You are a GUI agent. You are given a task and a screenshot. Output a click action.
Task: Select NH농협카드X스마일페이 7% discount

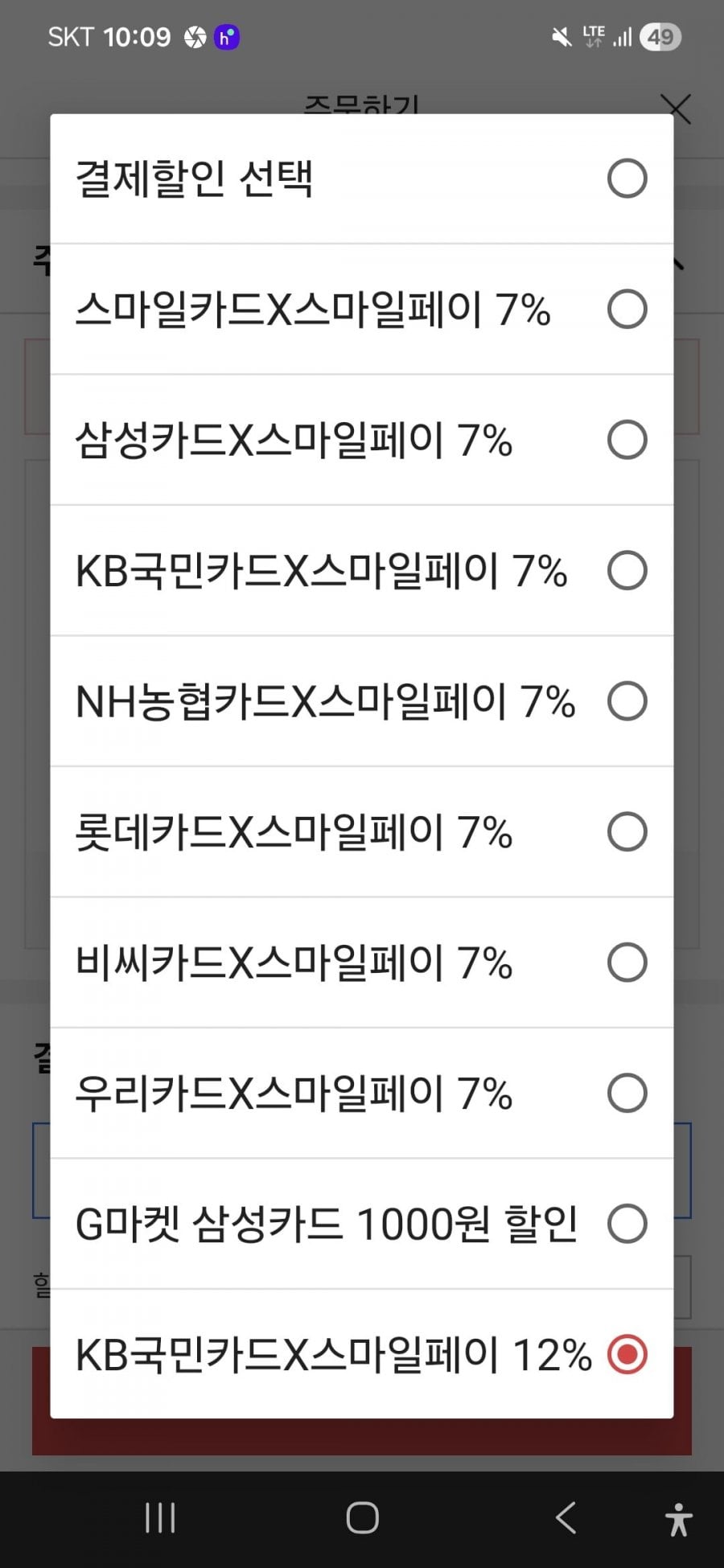627,701
